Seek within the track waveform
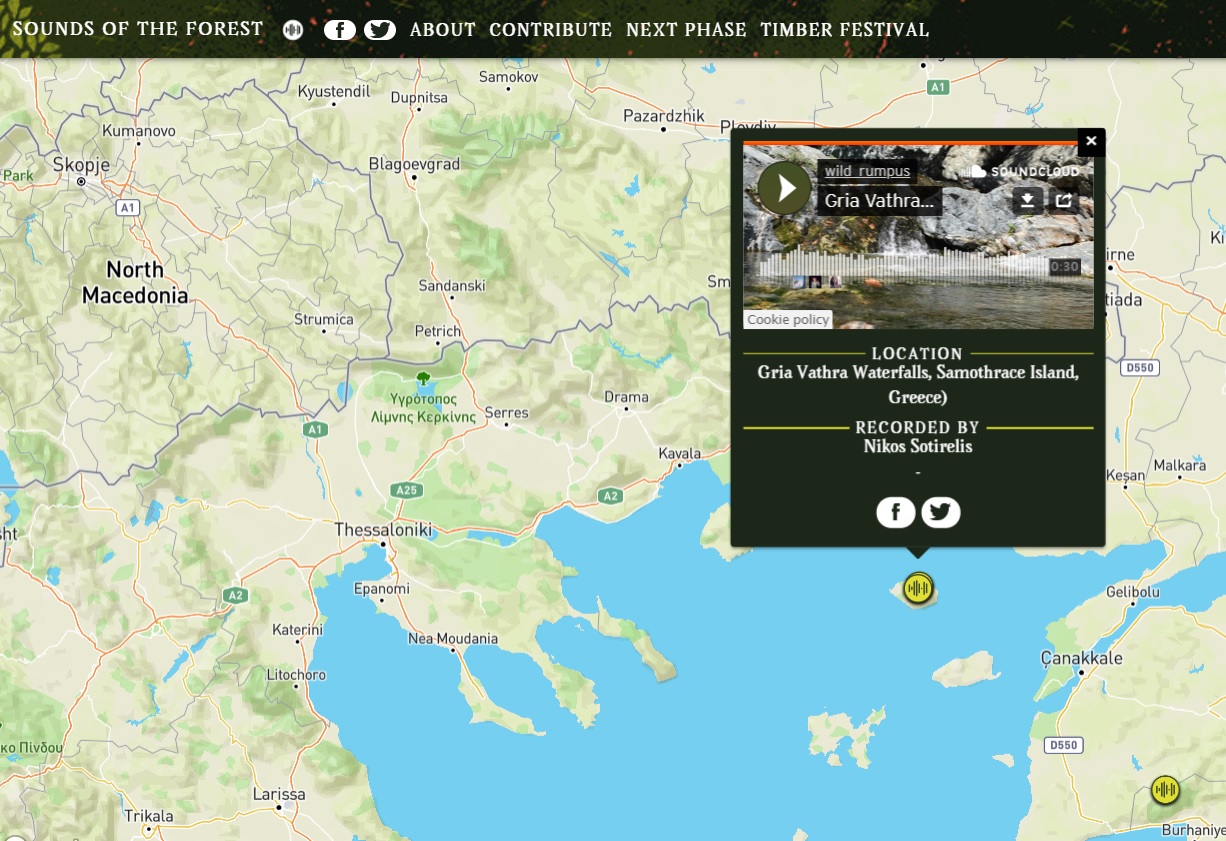 point(900,266)
